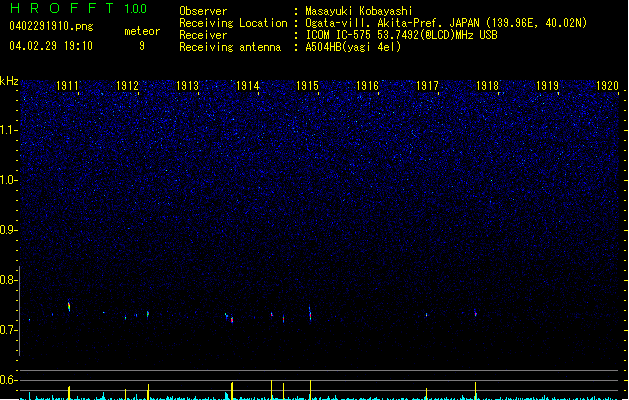Click the 1.0 kHz frequency axis label

[x=8, y=180]
